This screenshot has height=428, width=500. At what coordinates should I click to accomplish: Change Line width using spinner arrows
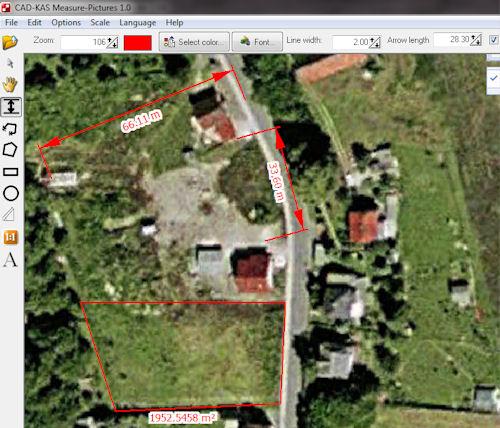(375, 42)
